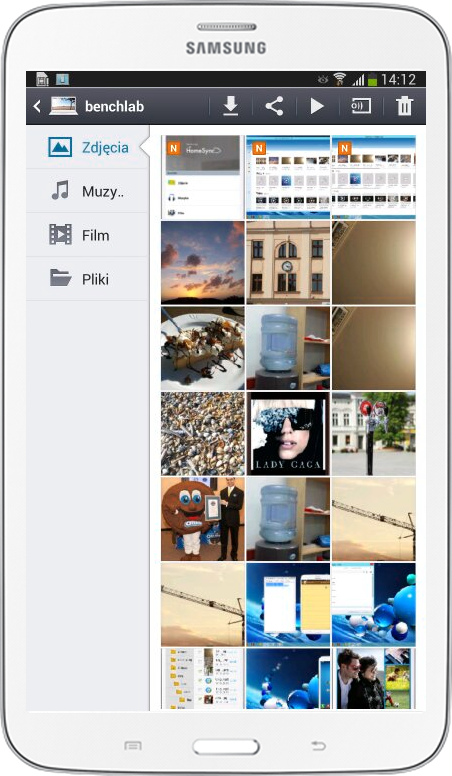Open the cookie mascot photo

[202, 519]
